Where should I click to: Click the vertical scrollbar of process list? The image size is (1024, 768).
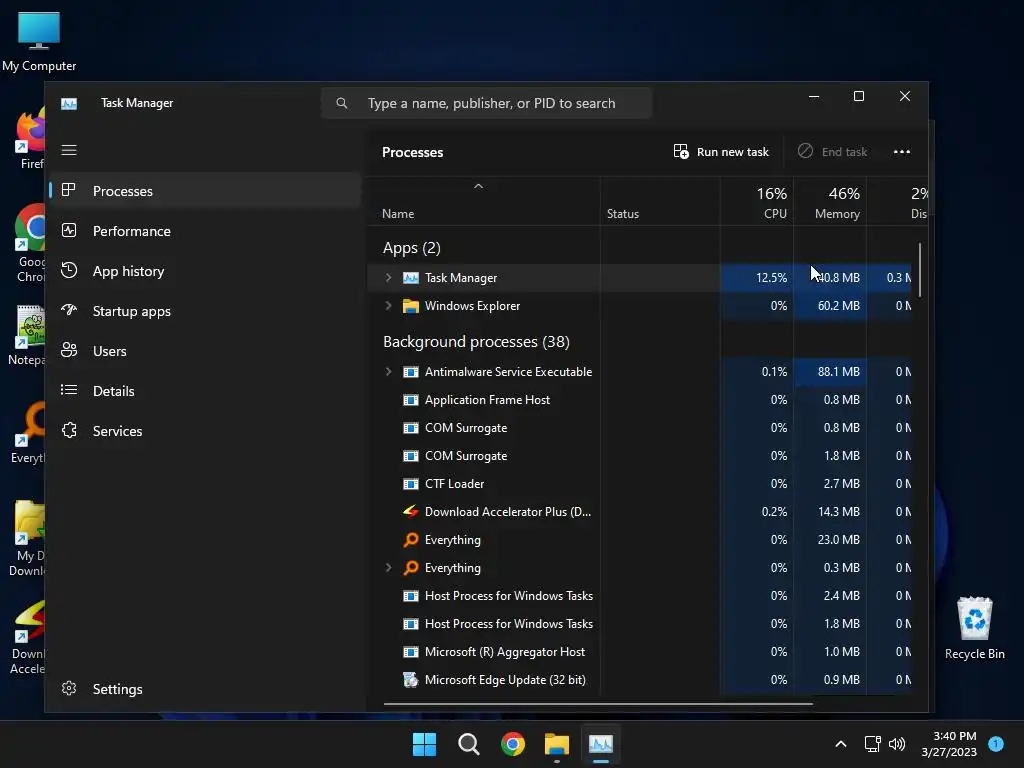click(x=920, y=270)
